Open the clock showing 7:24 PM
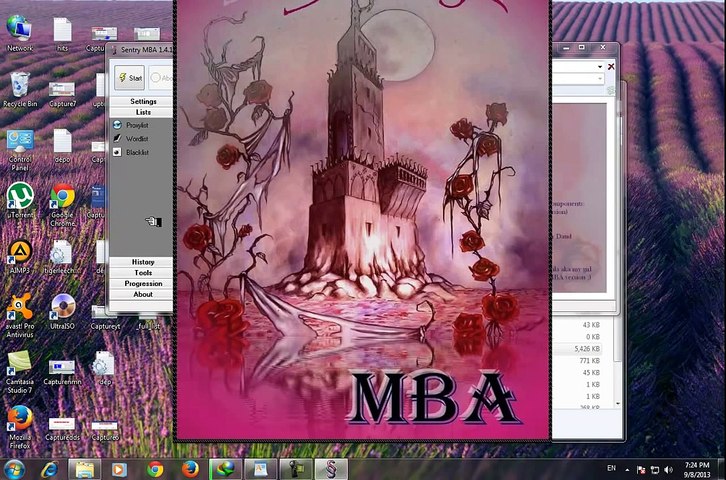This screenshot has height=480, width=726. [x=697, y=469]
